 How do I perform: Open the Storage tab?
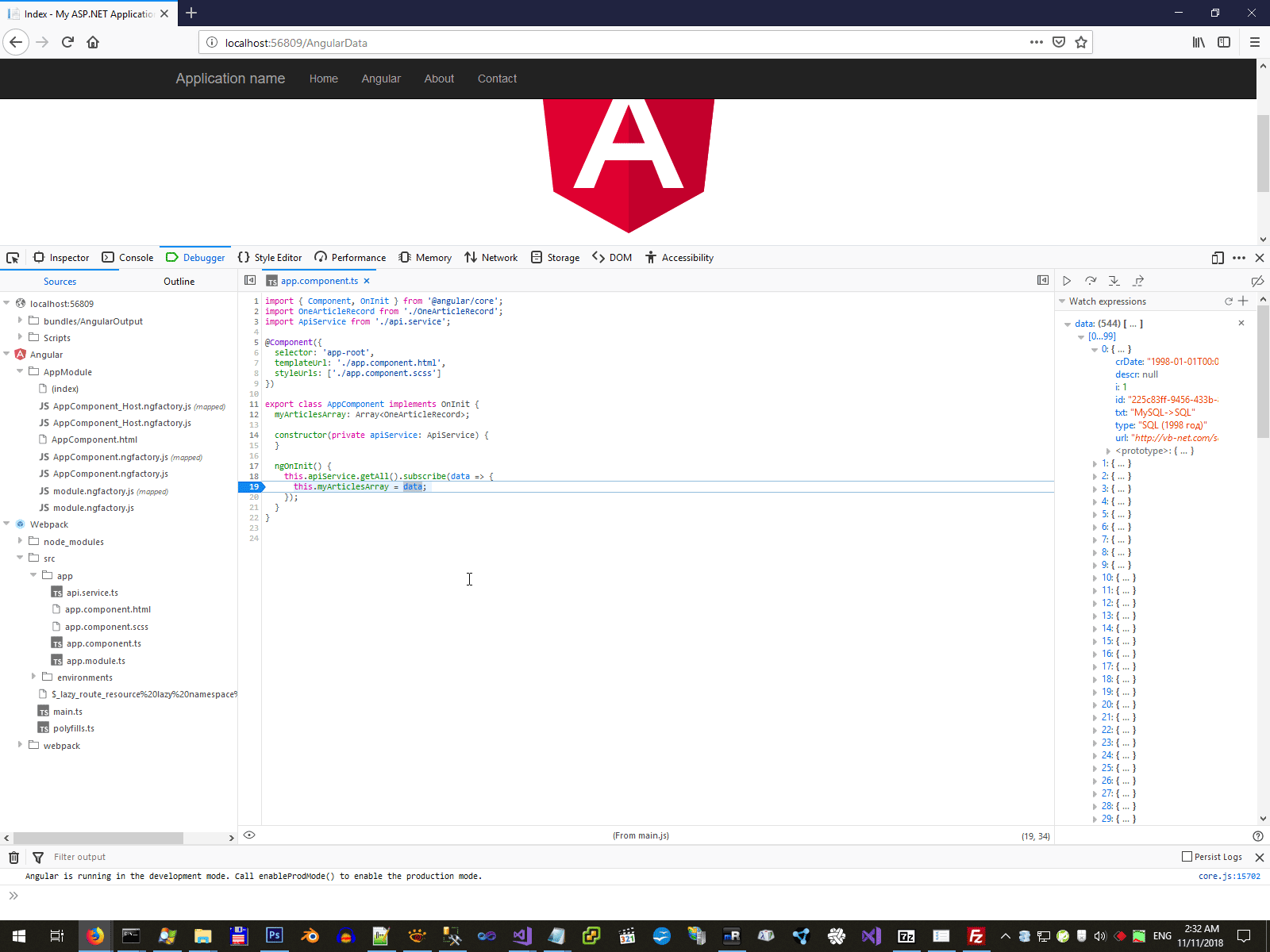(x=555, y=258)
